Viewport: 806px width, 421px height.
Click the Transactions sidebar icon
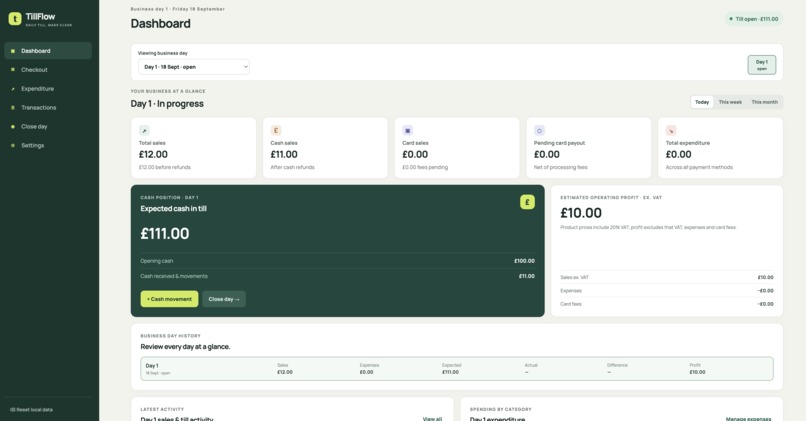pyautogui.click(x=13, y=108)
